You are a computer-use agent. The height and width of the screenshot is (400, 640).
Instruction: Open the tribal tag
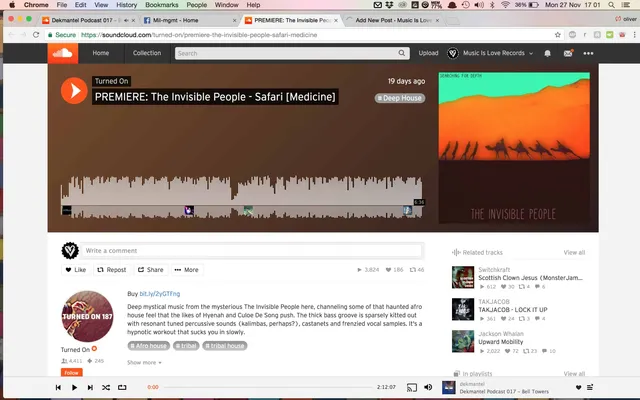186,346
